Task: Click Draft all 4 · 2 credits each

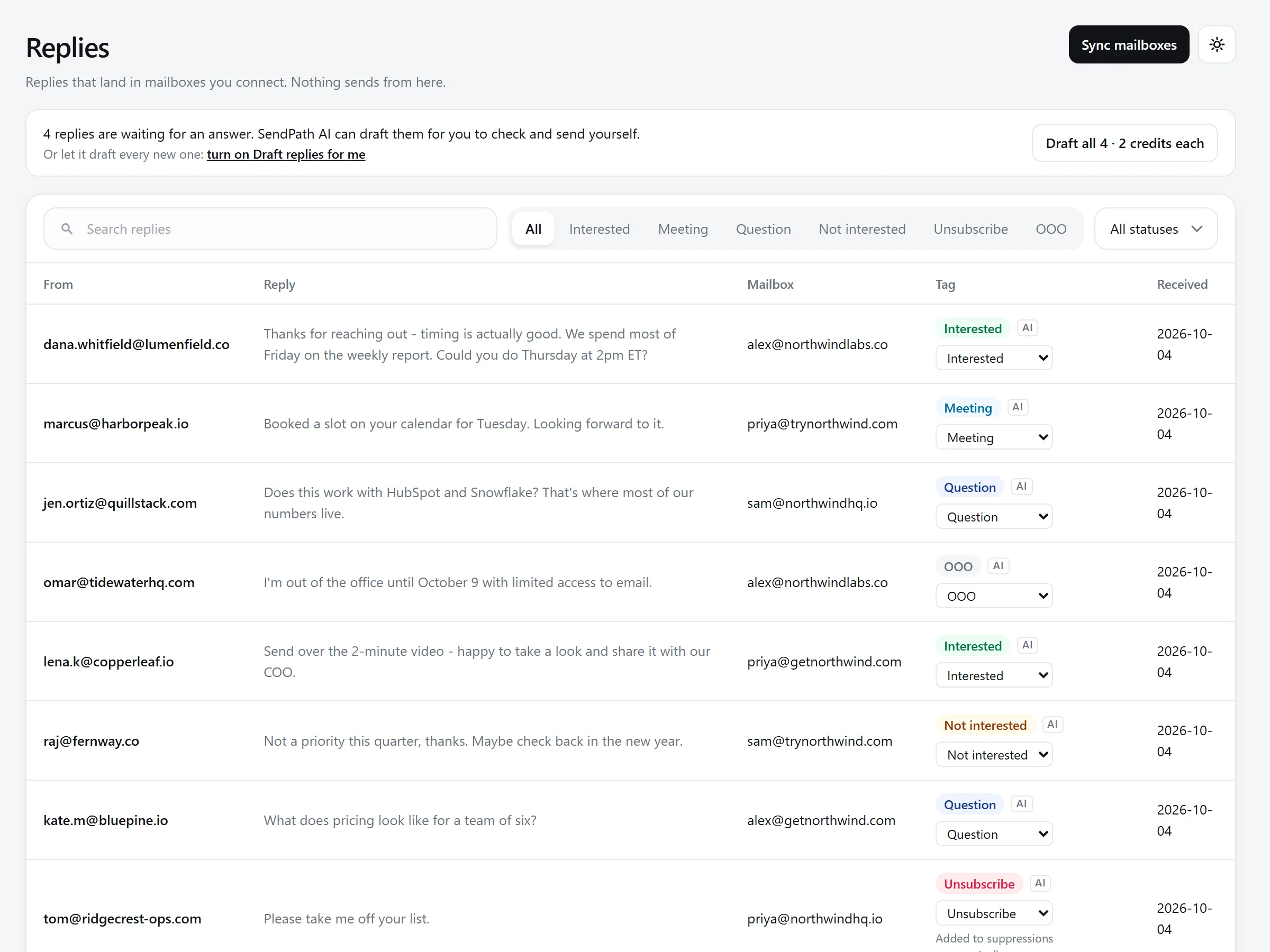Action: (x=1124, y=143)
